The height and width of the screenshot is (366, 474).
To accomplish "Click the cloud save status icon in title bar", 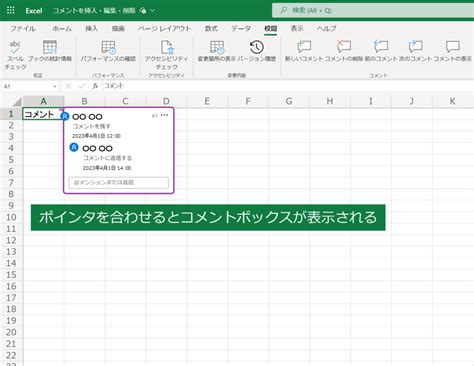I will (x=143, y=11).
